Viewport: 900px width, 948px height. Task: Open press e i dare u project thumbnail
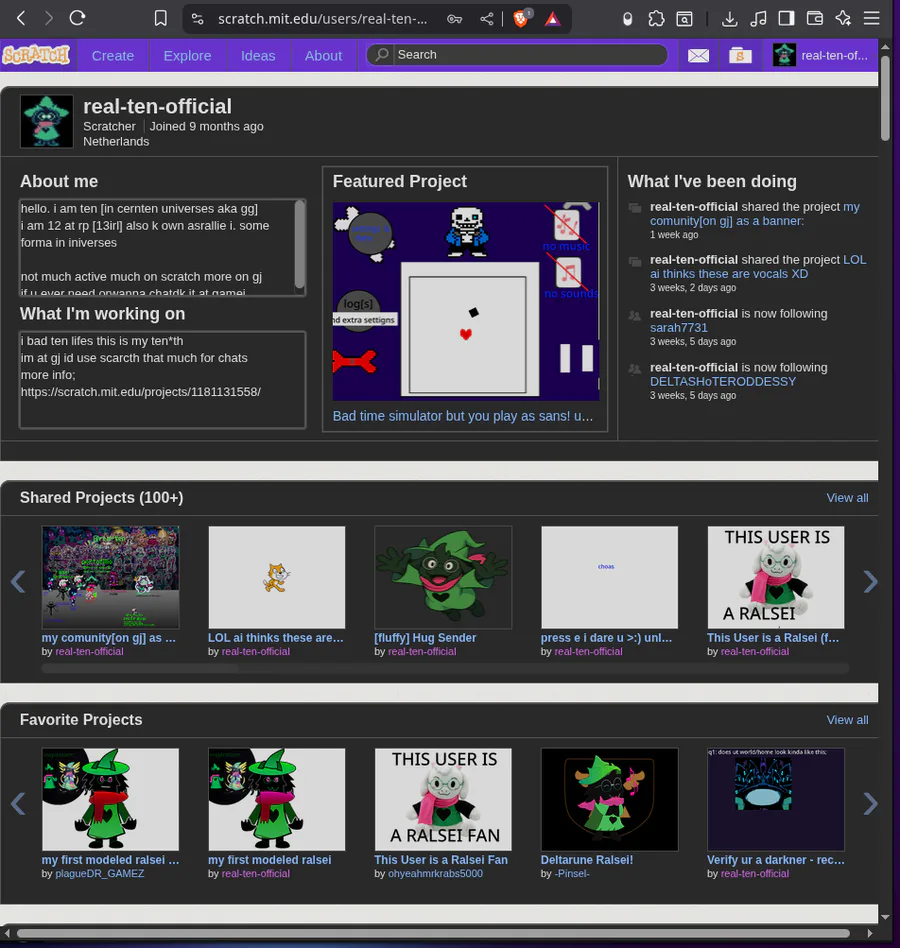(x=609, y=577)
